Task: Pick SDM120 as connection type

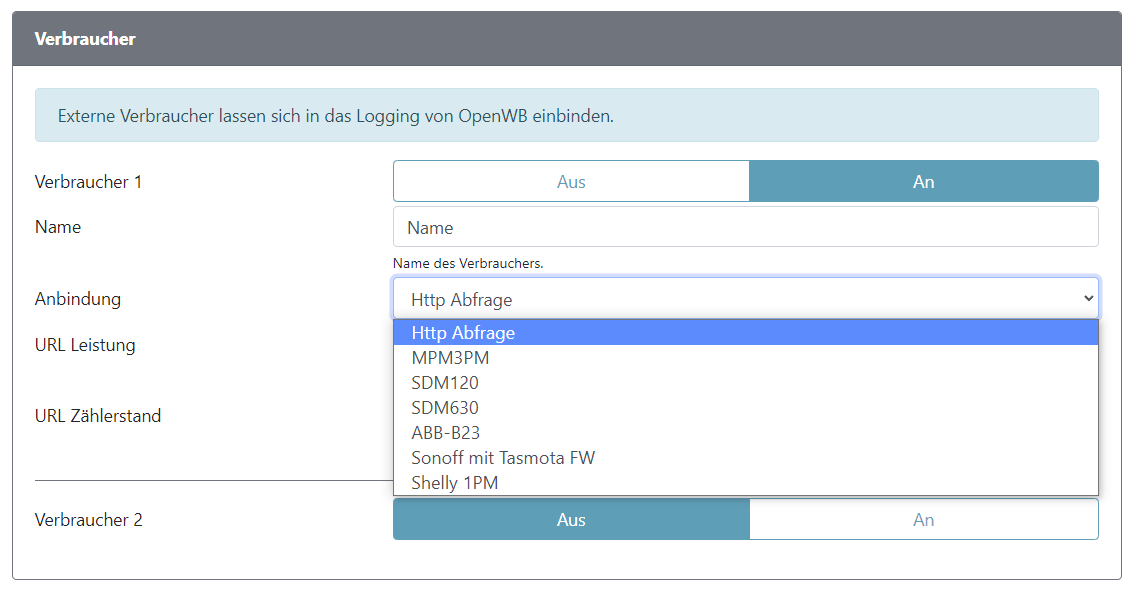Action: click(445, 383)
